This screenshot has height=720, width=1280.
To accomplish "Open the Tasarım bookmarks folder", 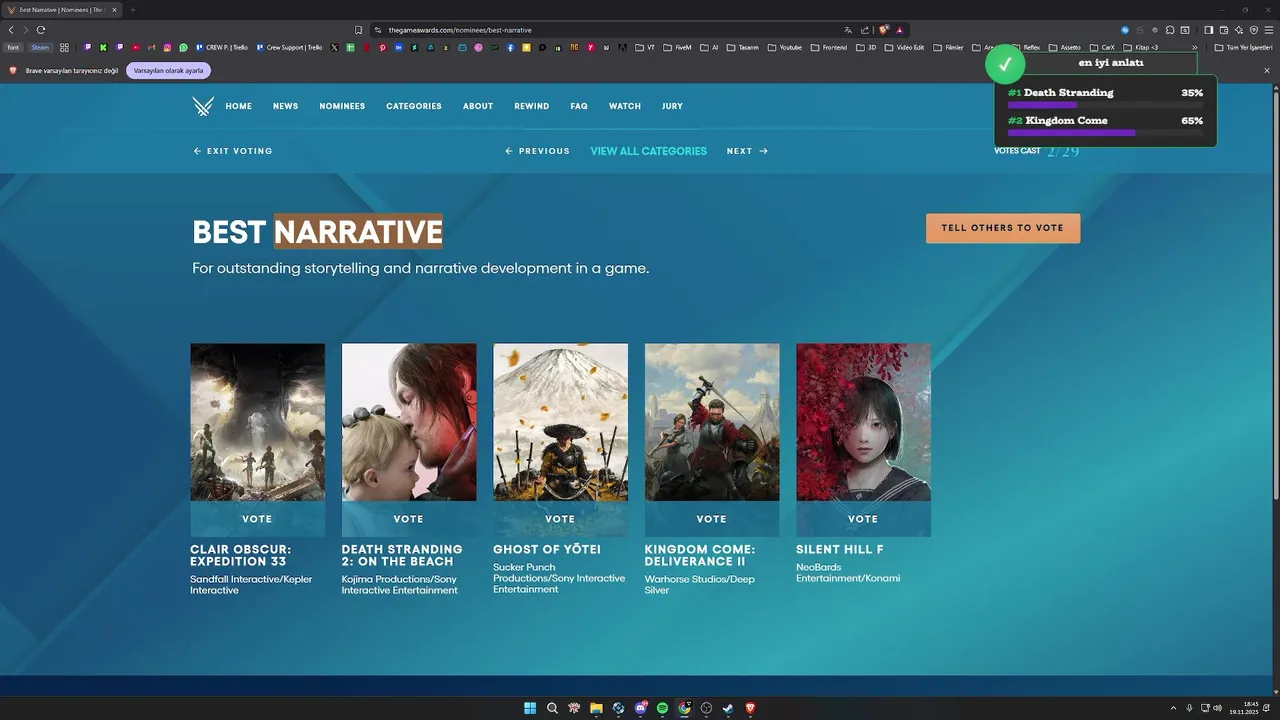I will point(742,47).
